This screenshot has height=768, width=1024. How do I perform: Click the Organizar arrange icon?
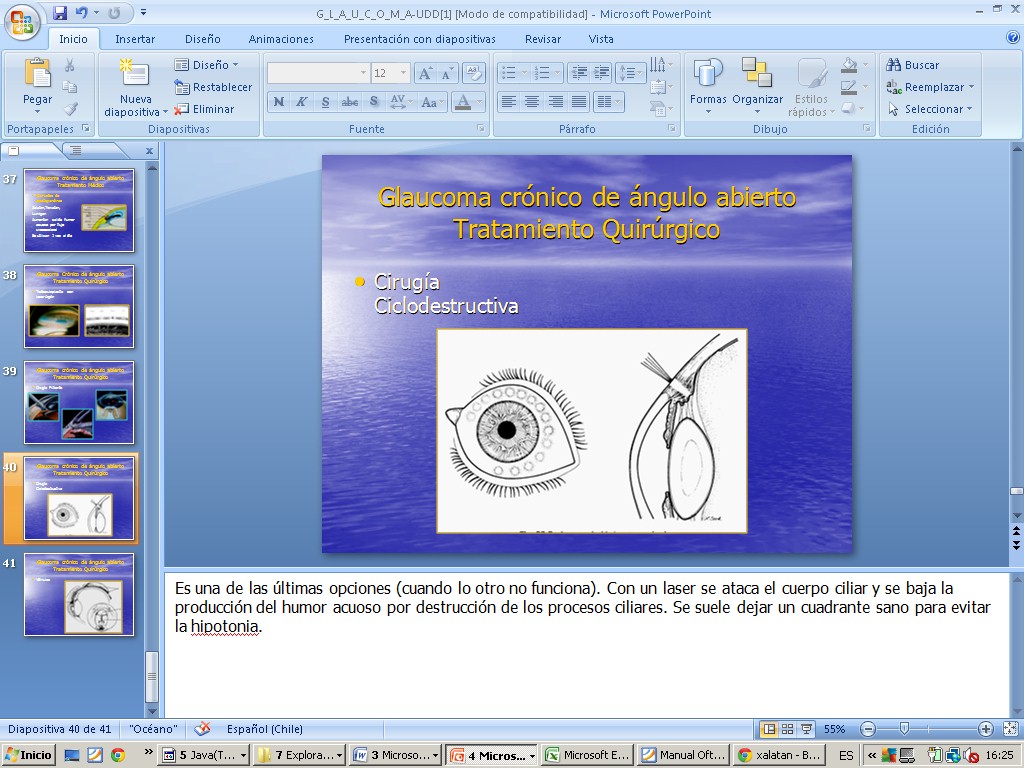pyautogui.click(x=757, y=74)
